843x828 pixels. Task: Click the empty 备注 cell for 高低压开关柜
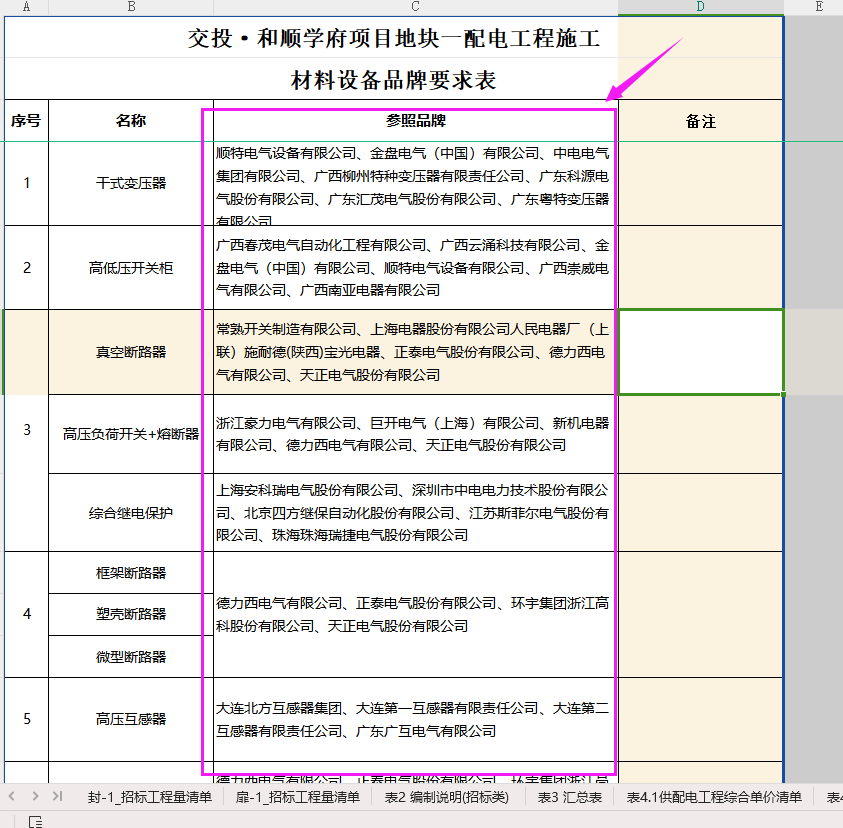(x=701, y=268)
